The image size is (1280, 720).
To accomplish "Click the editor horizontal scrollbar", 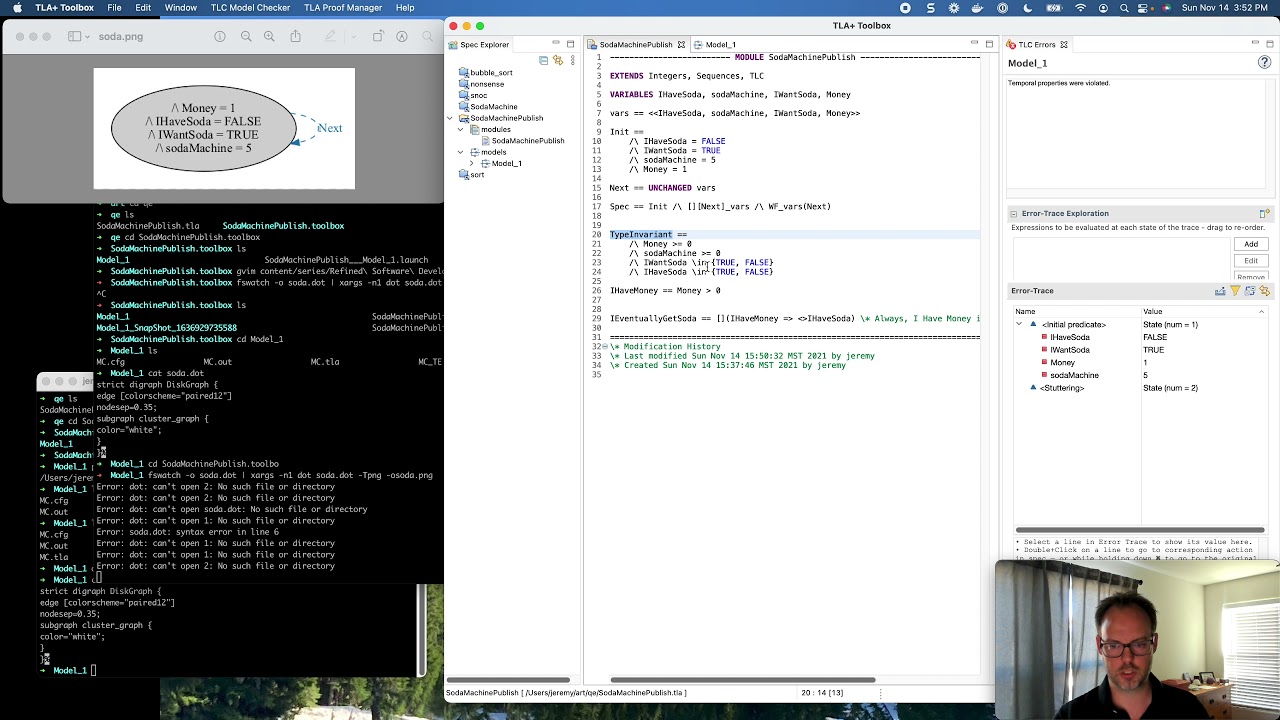I will click(x=742, y=680).
